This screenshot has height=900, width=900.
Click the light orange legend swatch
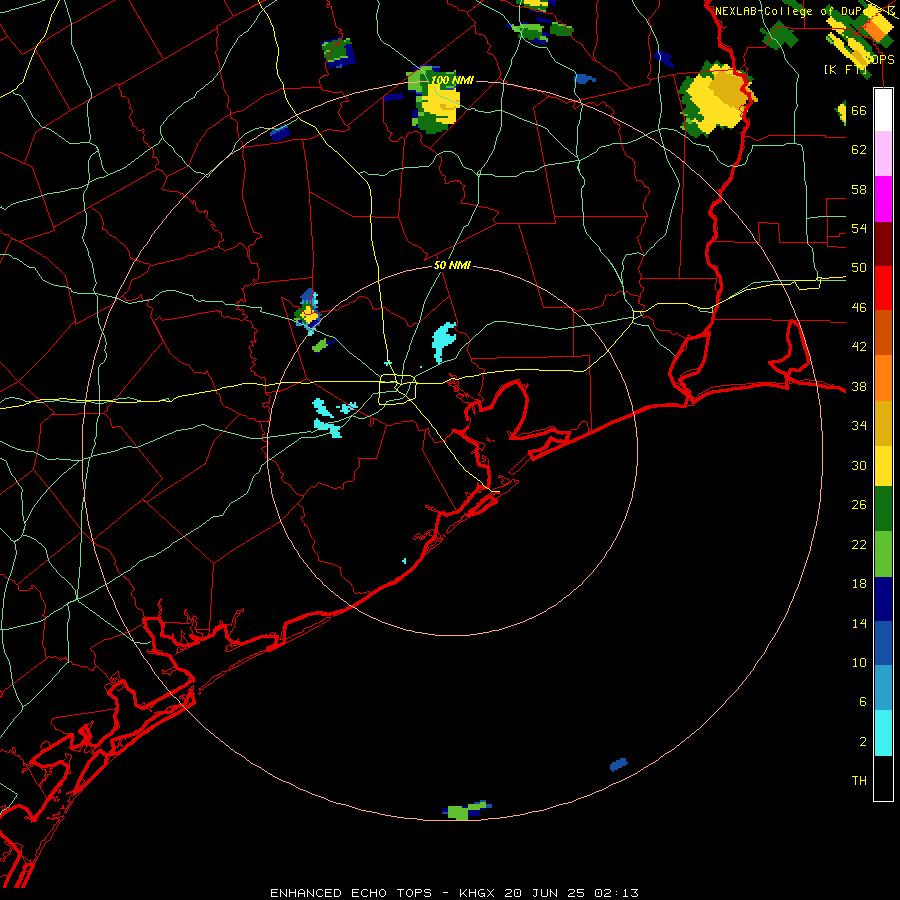(x=883, y=377)
